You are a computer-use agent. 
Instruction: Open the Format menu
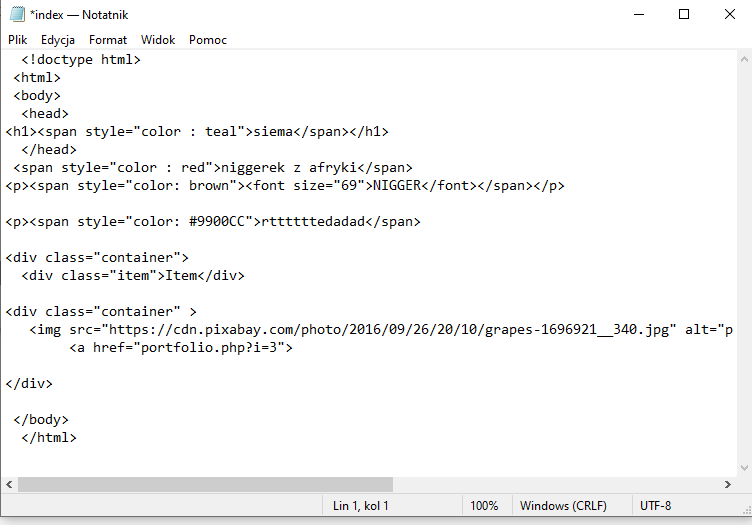pos(108,40)
